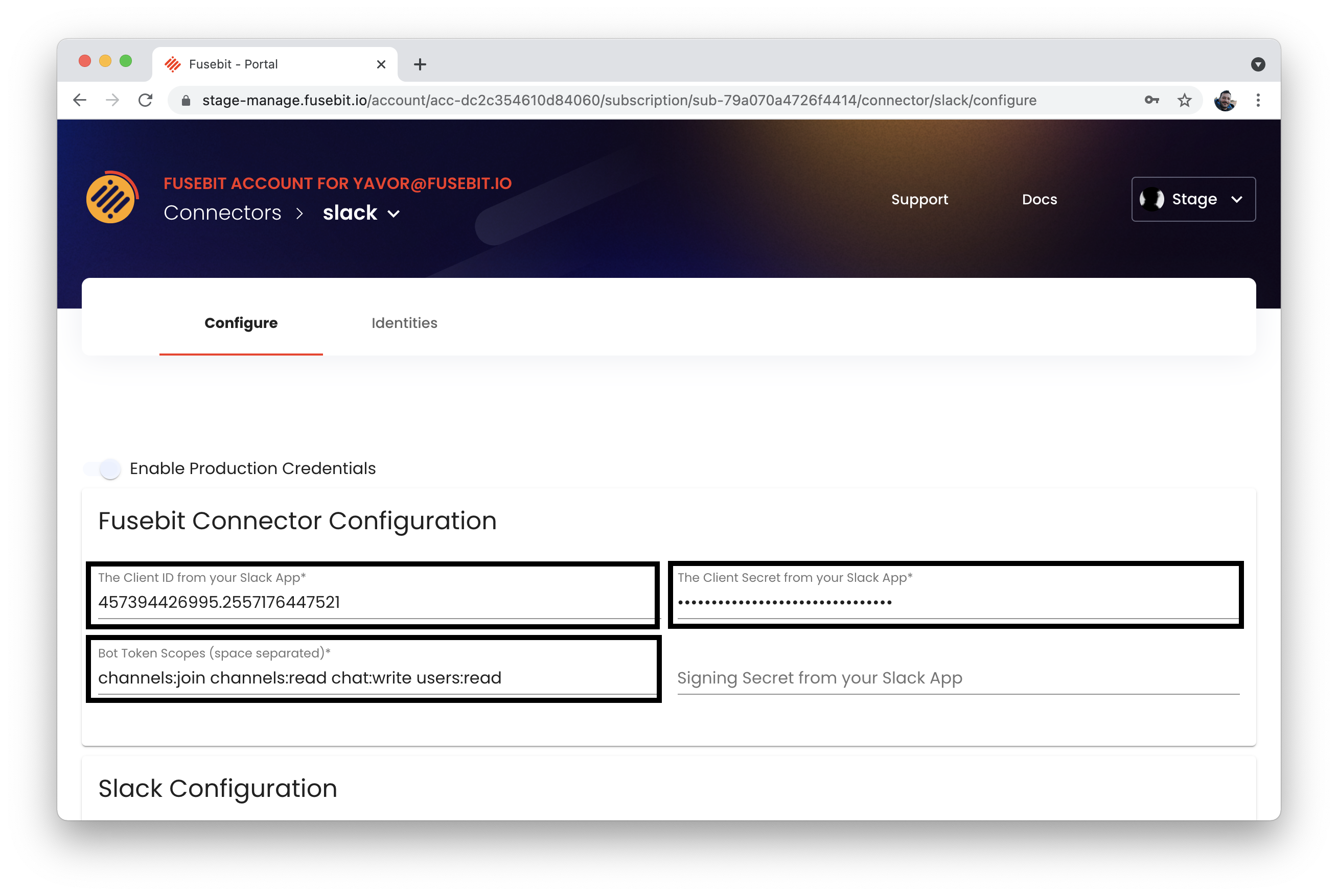
Task: View site info via lock icon
Action: point(186,101)
